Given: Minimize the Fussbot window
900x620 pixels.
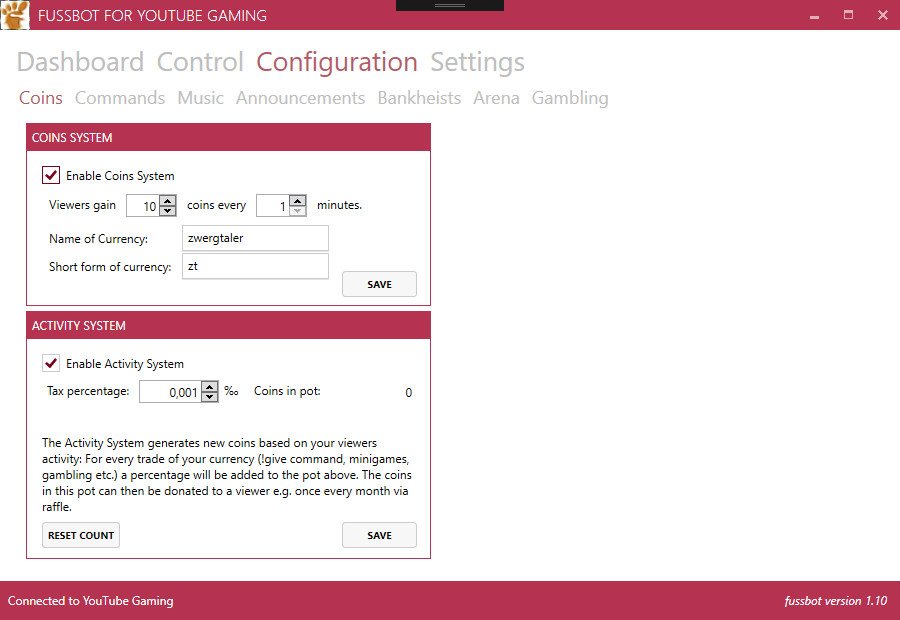Looking at the screenshot, I should (x=814, y=16).
